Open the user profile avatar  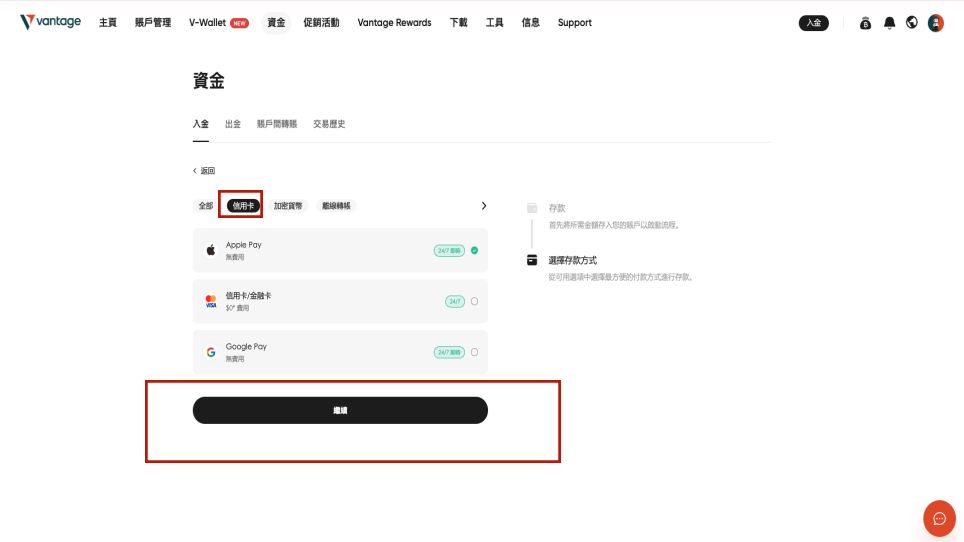(x=936, y=23)
